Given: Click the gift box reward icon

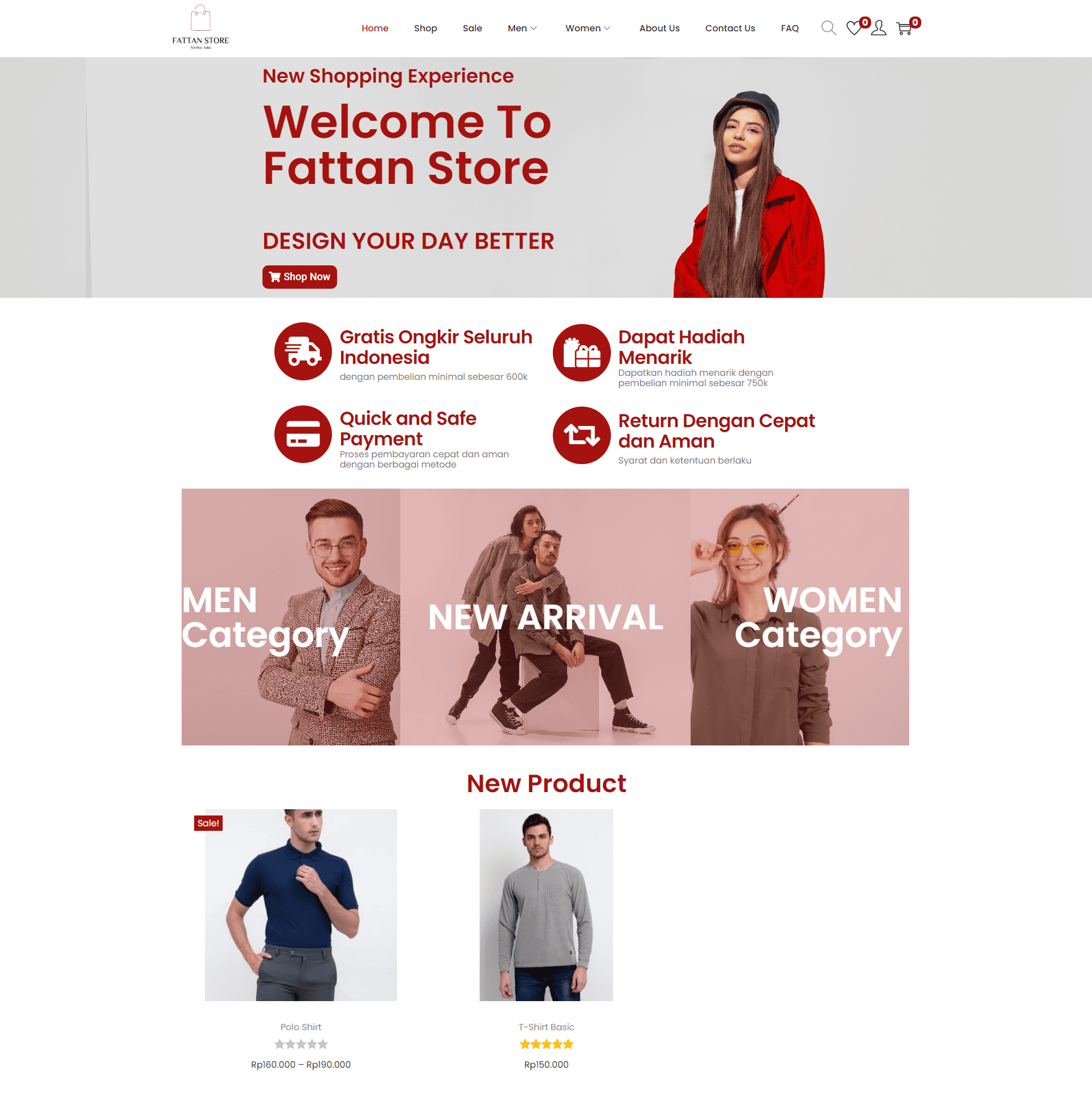Looking at the screenshot, I should [581, 352].
